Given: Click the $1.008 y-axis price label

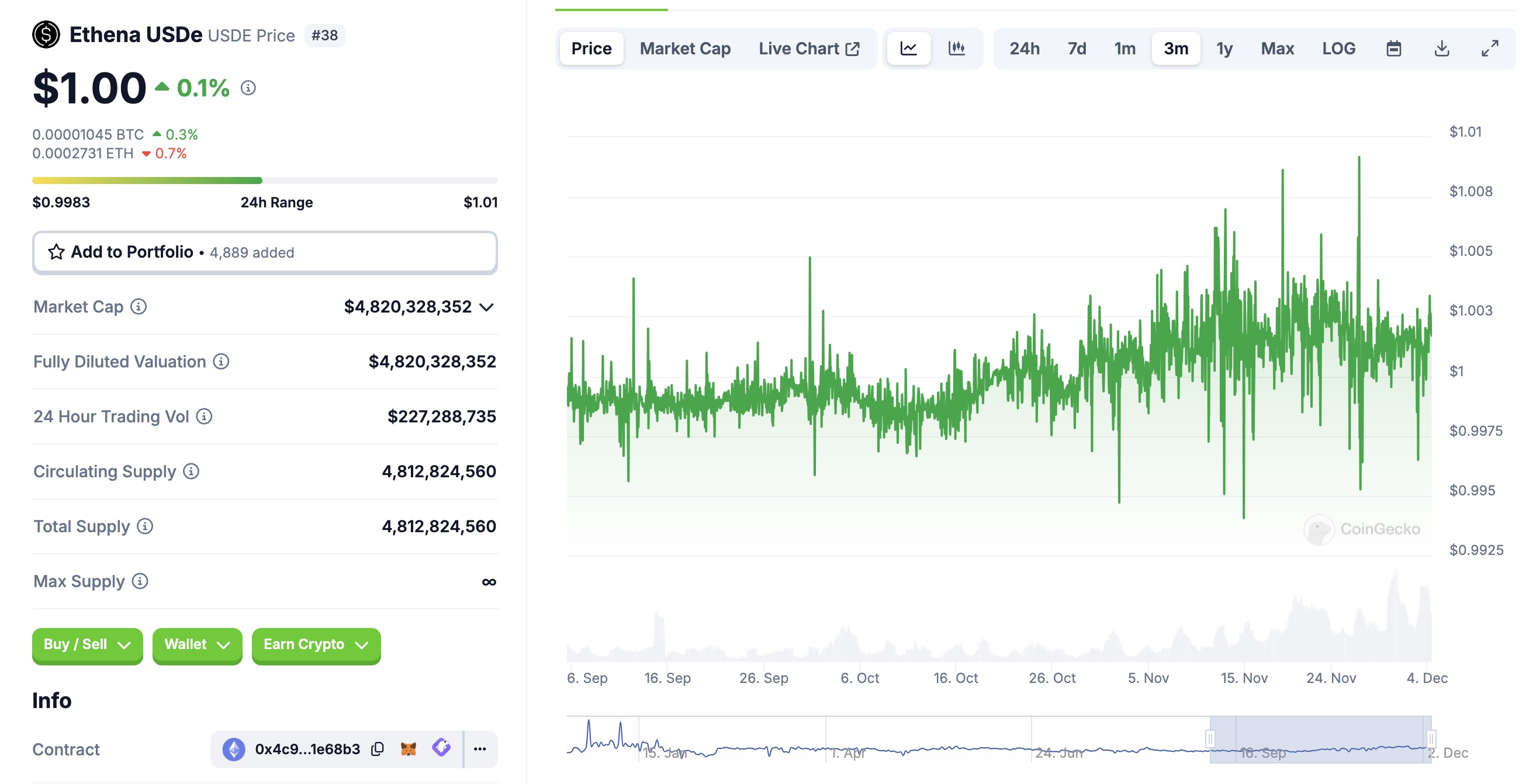Looking at the screenshot, I should click(x=1471, y=192).
